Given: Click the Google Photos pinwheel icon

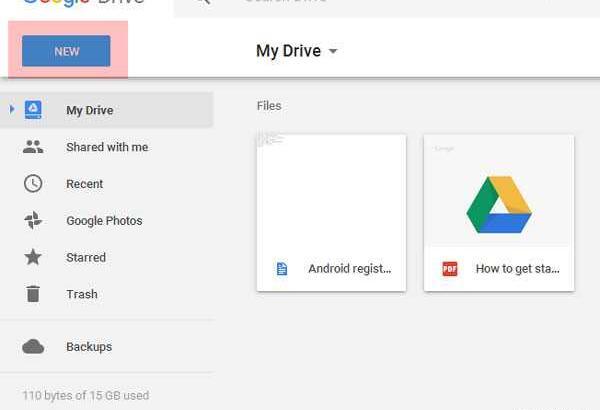Looking at the screenshot, I should 33,220.
